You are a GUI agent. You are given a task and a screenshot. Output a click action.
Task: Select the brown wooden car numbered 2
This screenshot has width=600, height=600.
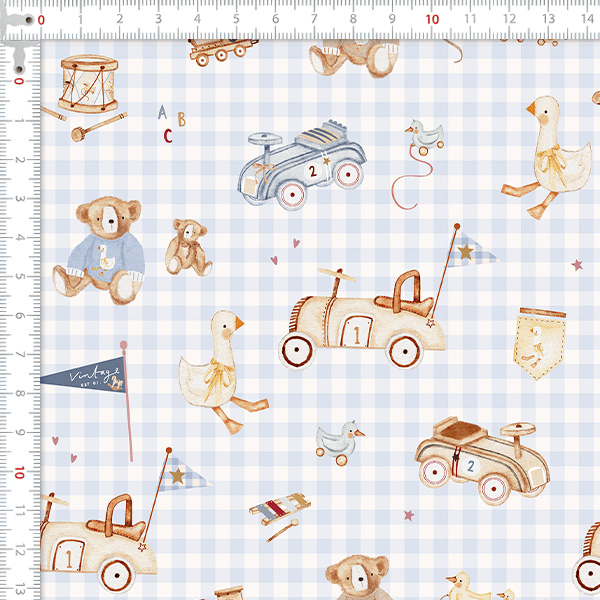coord(484,460)
